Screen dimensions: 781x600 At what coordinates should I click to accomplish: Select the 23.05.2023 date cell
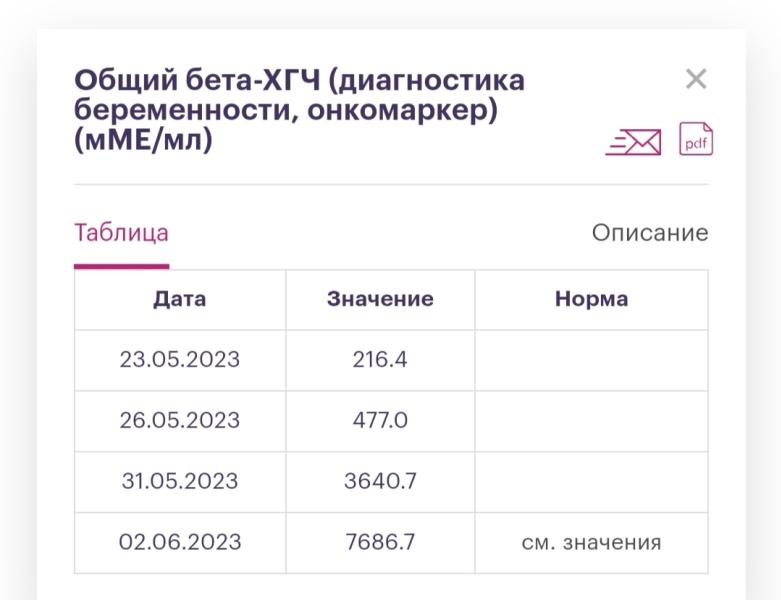pyautogui.click(x=180, y=360)
